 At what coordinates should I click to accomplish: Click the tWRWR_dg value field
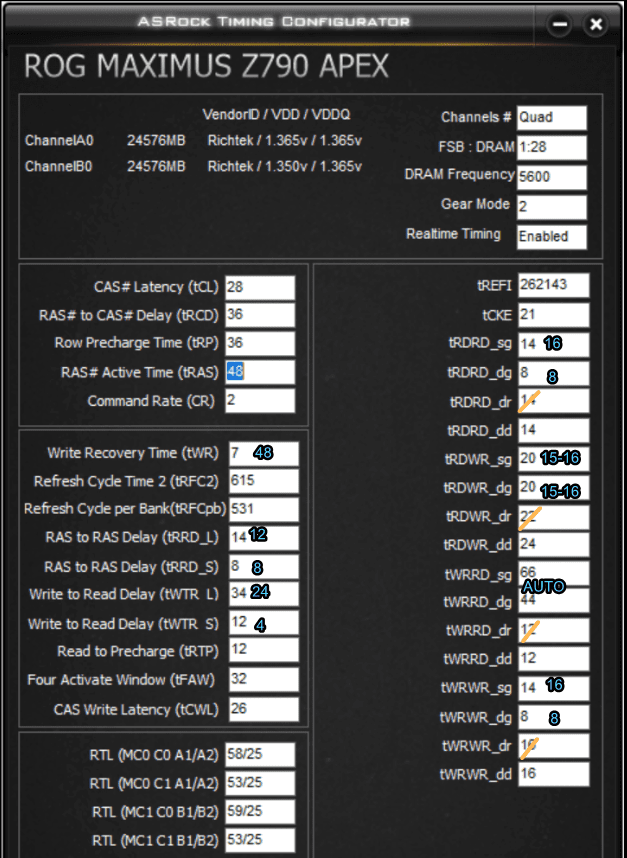pos(554,717)
